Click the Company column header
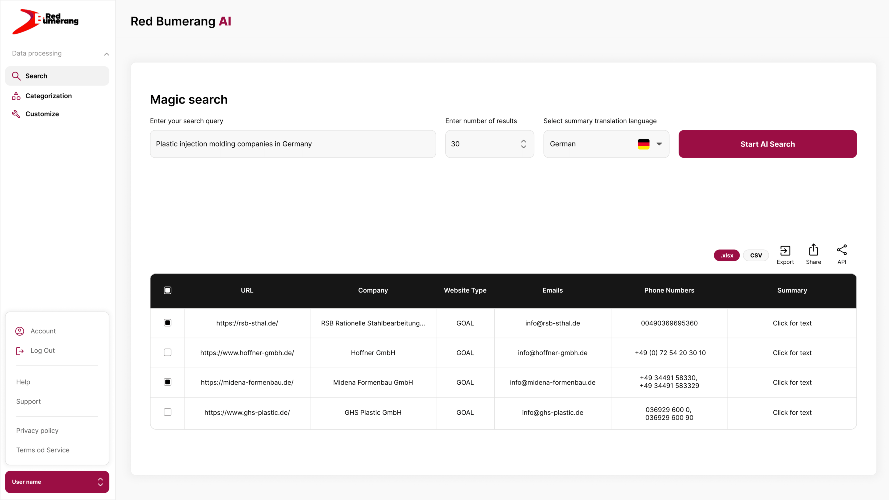This screenshot has width=889, height=500. tap(373, 291)
